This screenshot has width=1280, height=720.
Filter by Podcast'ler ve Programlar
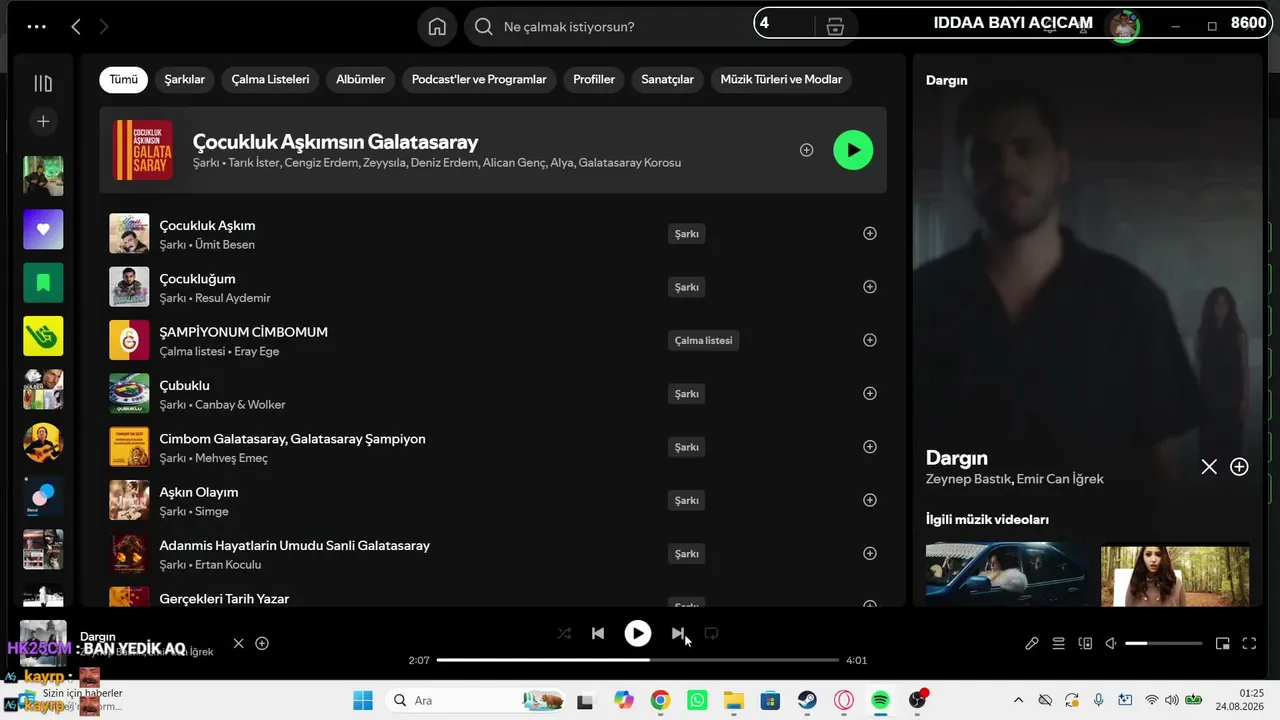pyautogui.click(x=479, y=80)
